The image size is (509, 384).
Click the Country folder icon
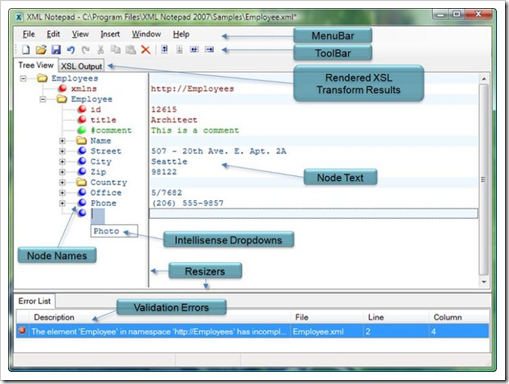tap(81, 182)
